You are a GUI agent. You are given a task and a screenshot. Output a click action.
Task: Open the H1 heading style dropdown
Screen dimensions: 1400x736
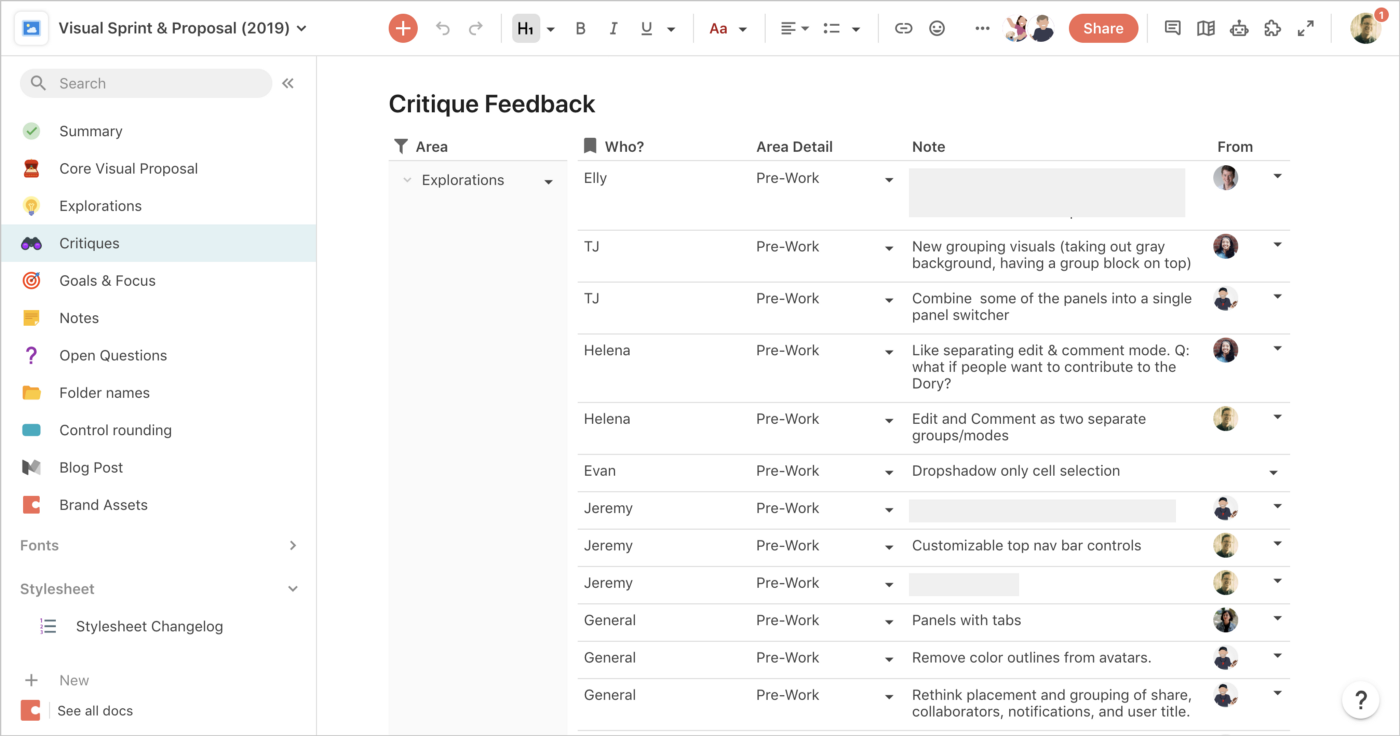coord(550,30)
